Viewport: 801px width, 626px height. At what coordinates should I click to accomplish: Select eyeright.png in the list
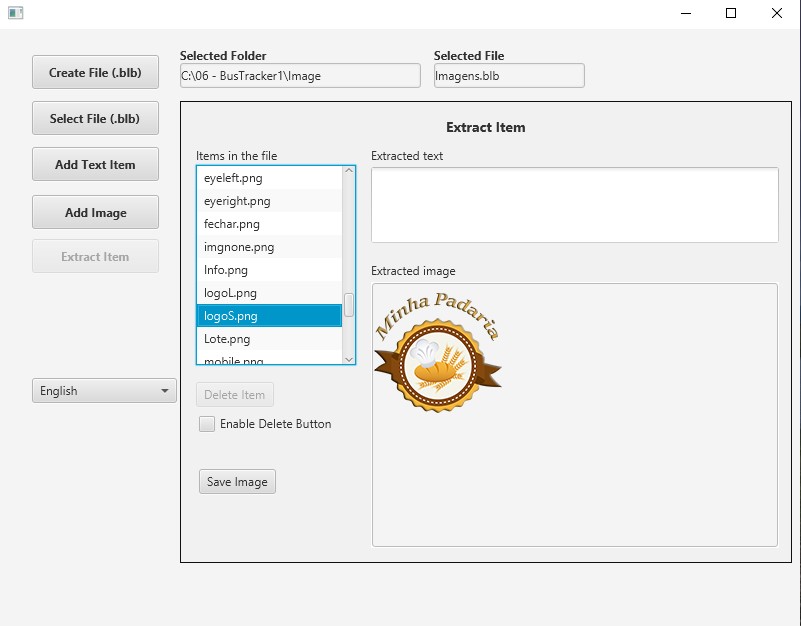click(x=269, y=201)
